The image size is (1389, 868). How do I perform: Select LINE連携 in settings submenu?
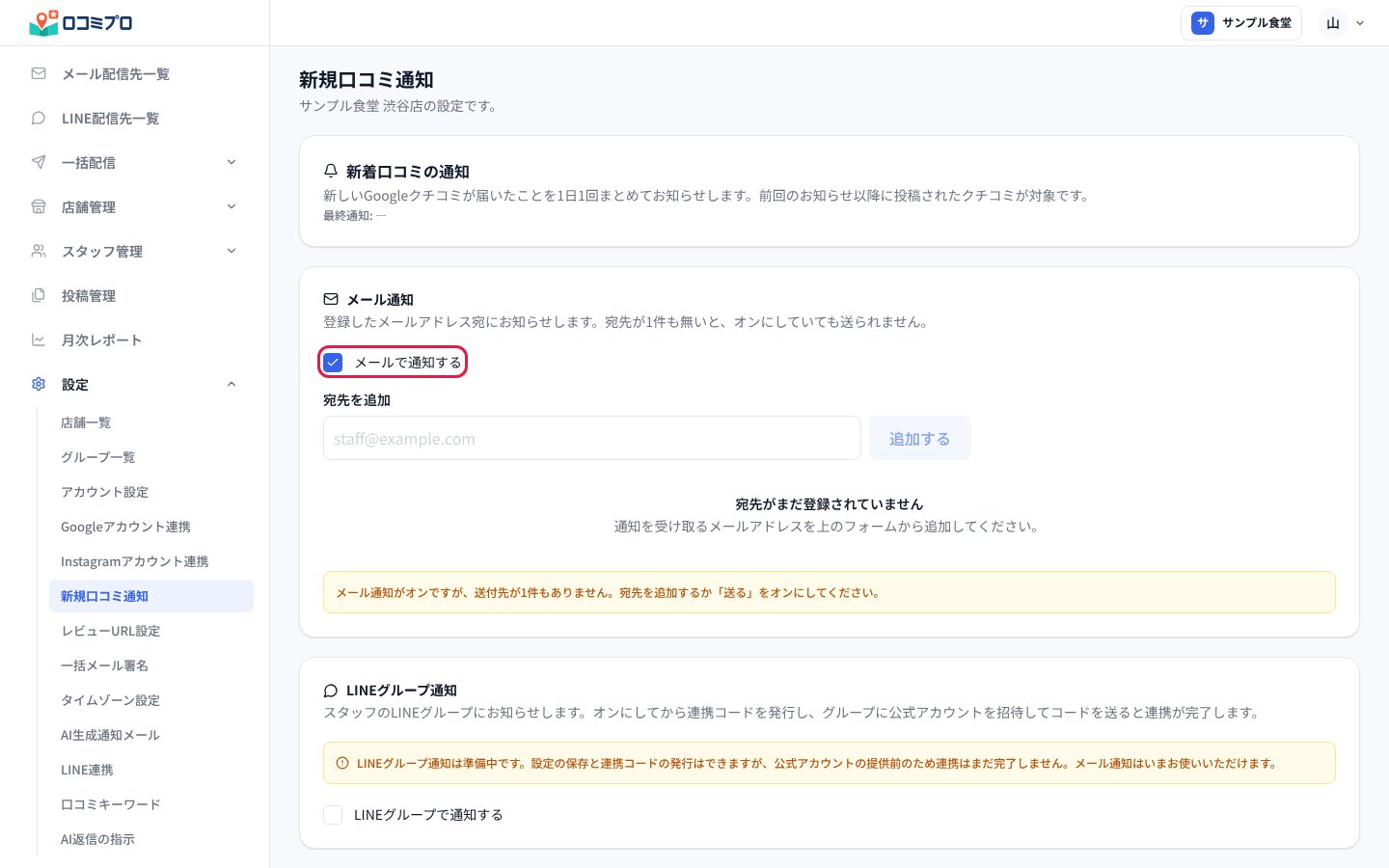(x=151, y=770)
